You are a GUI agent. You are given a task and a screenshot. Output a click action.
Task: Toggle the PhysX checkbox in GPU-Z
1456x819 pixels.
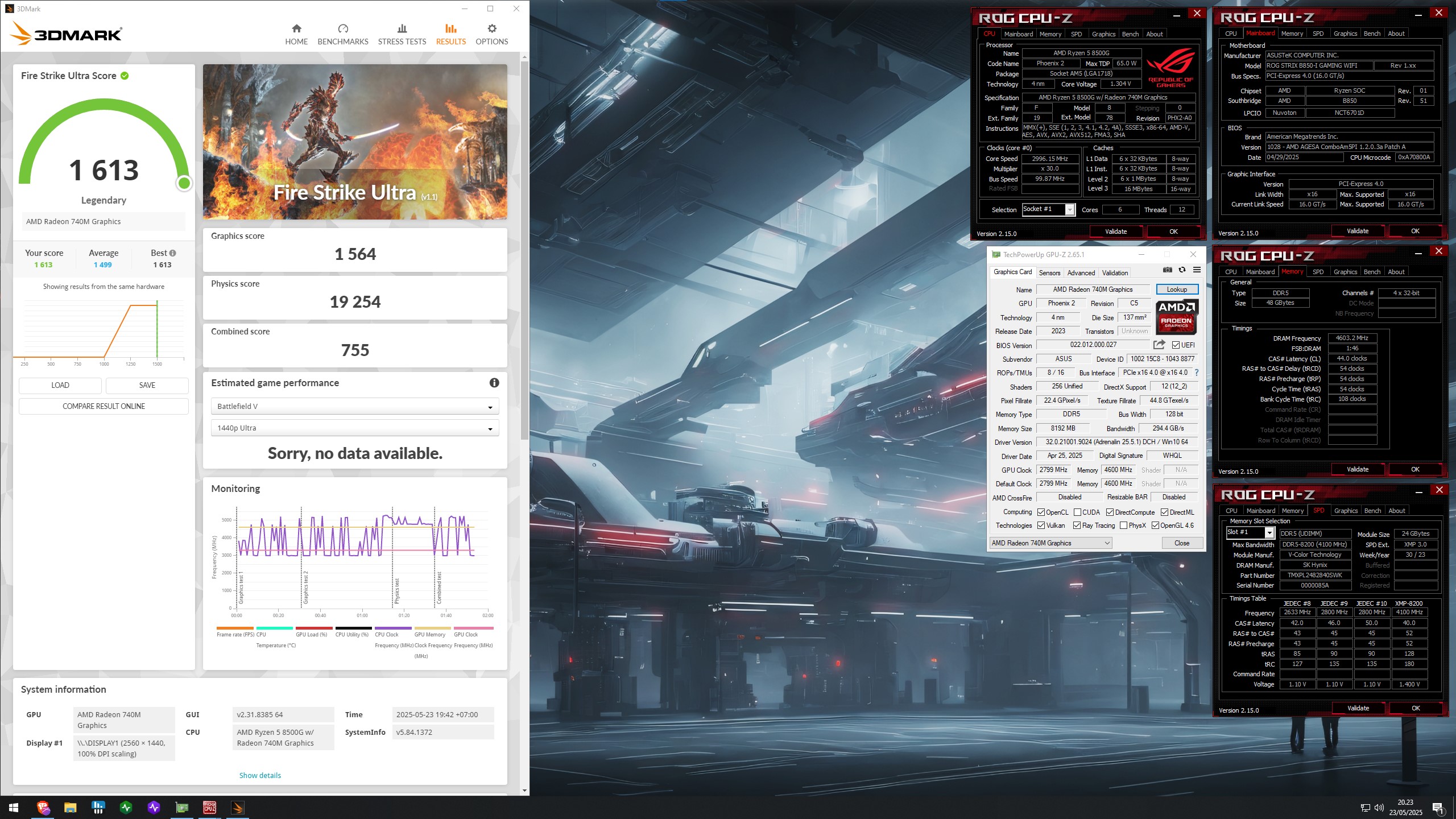pyautogui.click(x=1123, y=526)
